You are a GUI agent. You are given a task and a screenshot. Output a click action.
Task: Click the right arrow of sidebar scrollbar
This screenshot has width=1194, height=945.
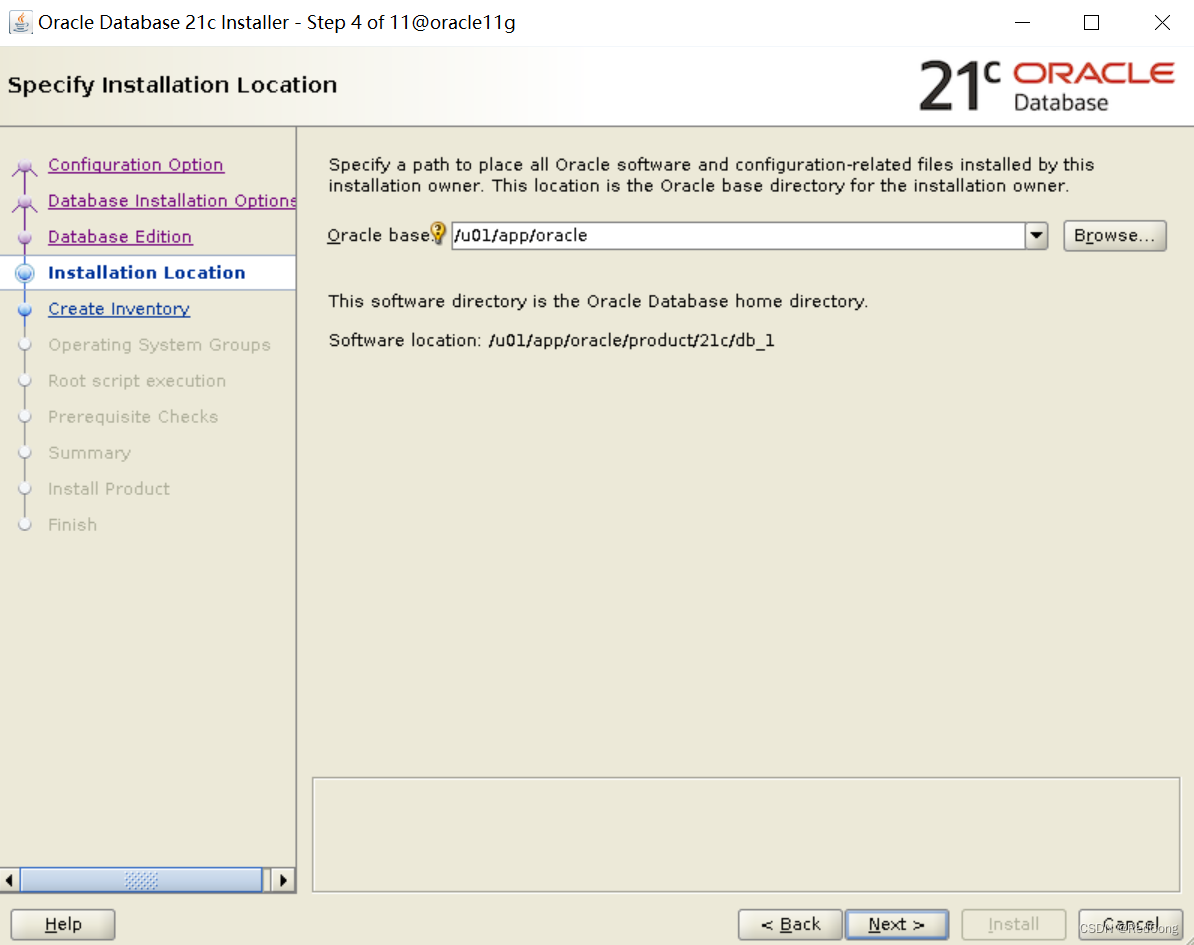(283, 880)
